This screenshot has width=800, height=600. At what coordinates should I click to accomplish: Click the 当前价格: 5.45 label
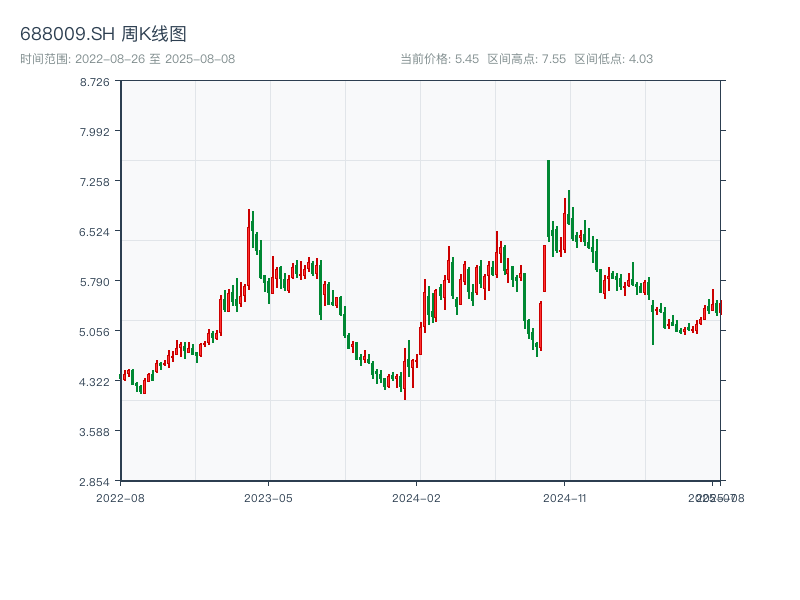[x=439, y=59]
